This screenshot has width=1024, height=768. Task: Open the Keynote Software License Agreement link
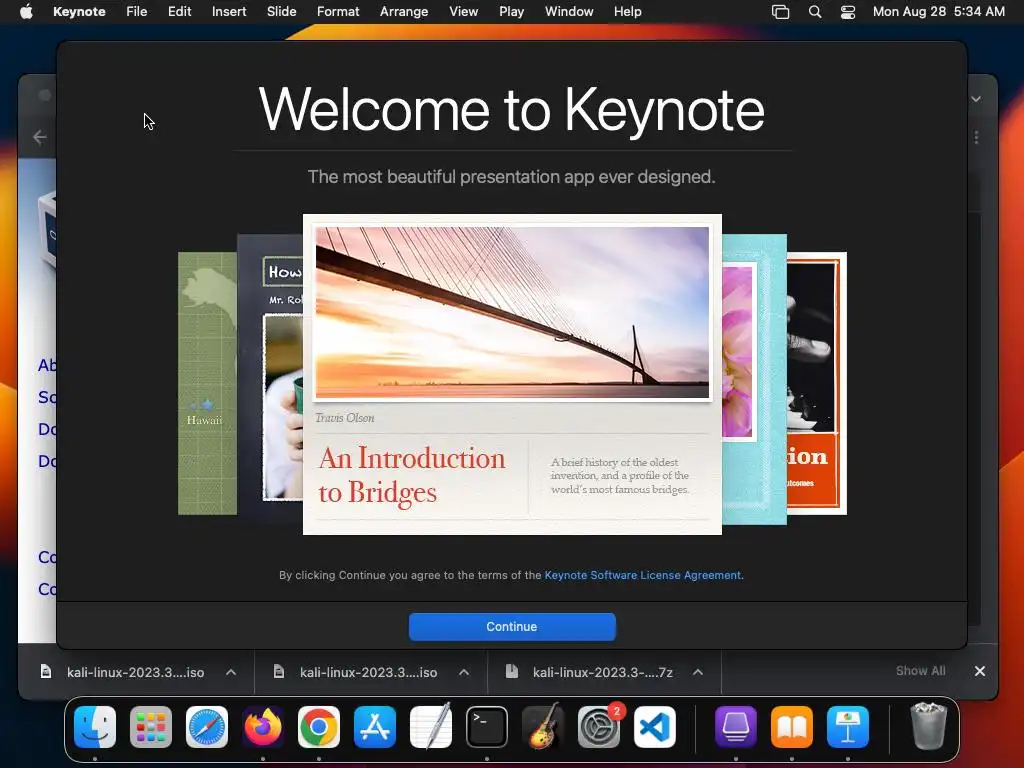[643, 575]
